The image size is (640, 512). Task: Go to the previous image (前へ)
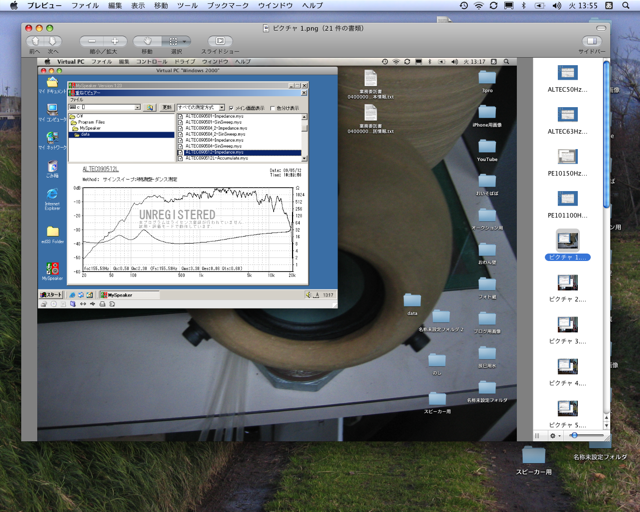coord(34,41)
